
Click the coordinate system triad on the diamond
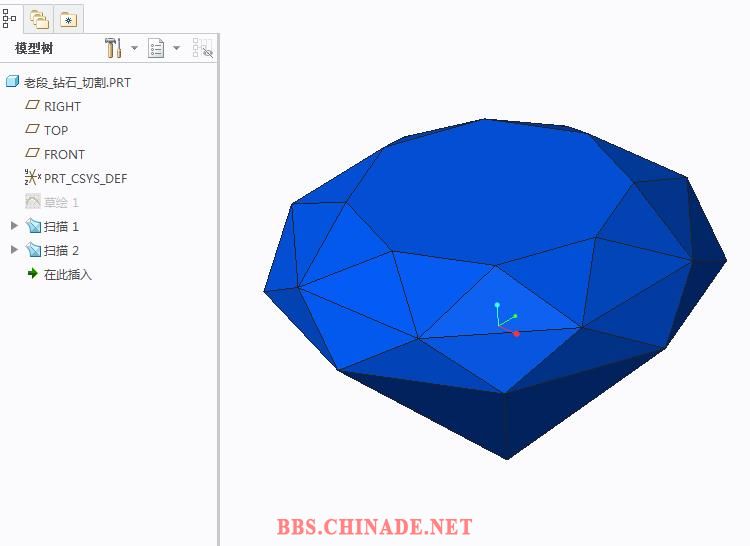pos(506,319)
